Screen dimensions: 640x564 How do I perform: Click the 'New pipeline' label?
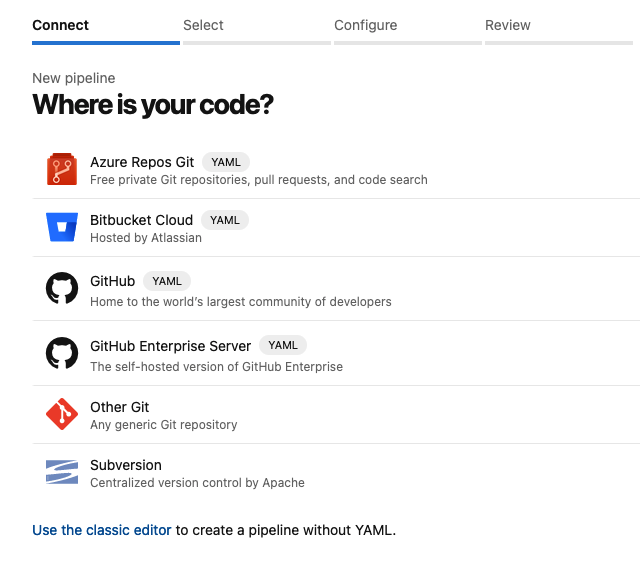pos(73,78)
